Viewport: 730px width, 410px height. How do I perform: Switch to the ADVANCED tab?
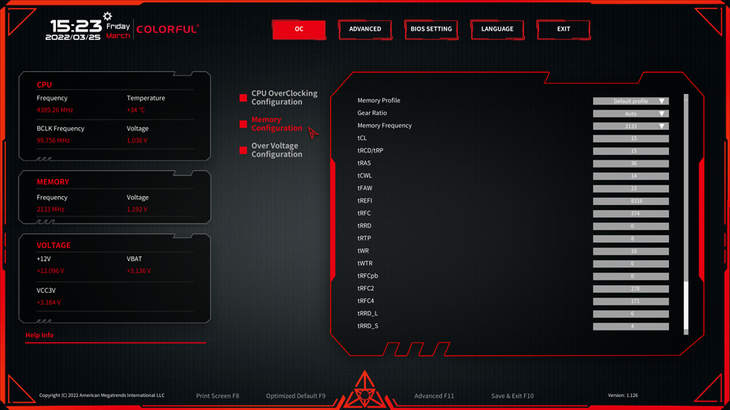(x=364, y=29)
